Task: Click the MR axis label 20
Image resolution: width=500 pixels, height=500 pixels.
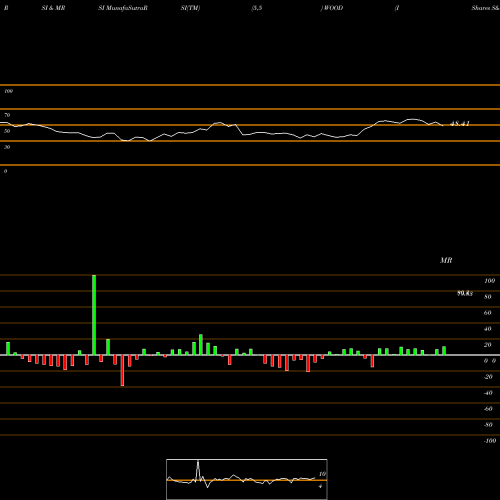Action: [487, 345]
